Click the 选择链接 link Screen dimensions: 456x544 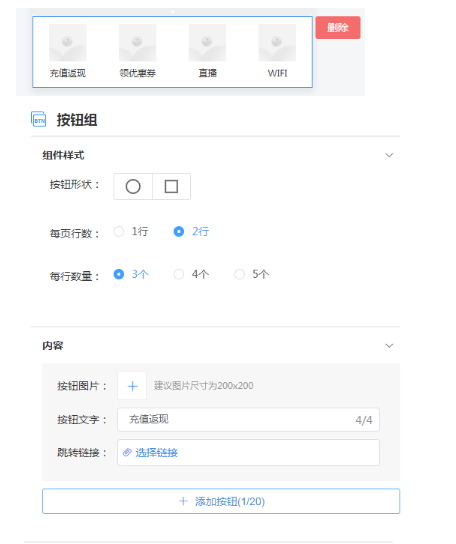point(156,452)
